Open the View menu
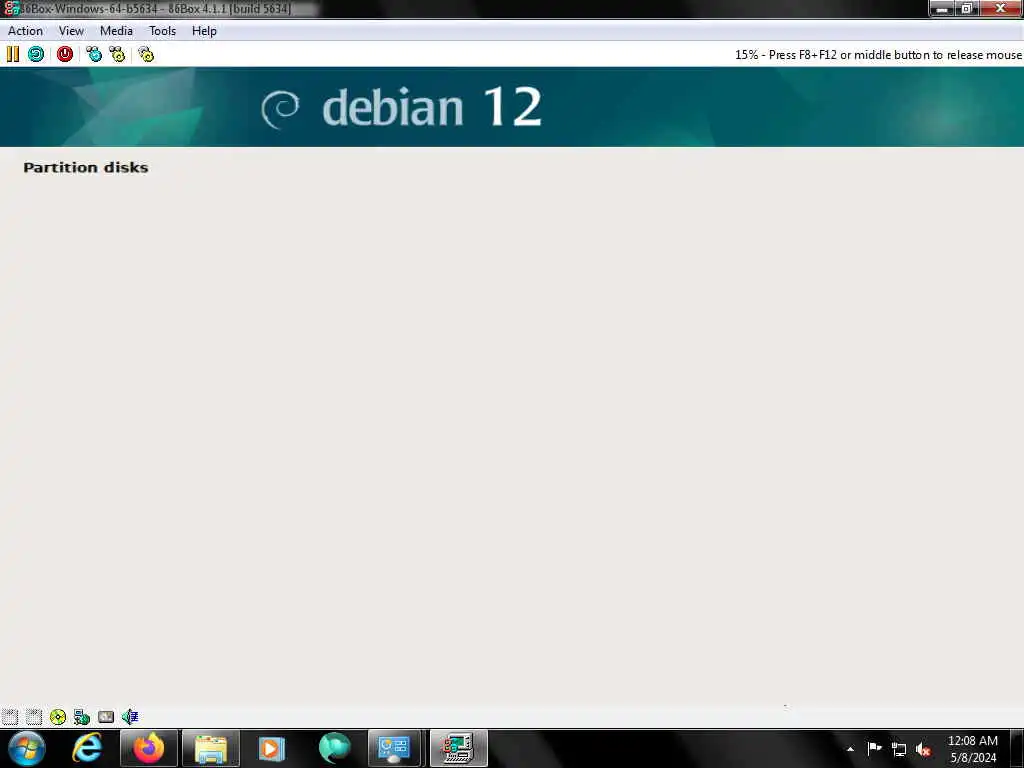The width and height of the screenshot is (1024, 768). coord(71,31)
